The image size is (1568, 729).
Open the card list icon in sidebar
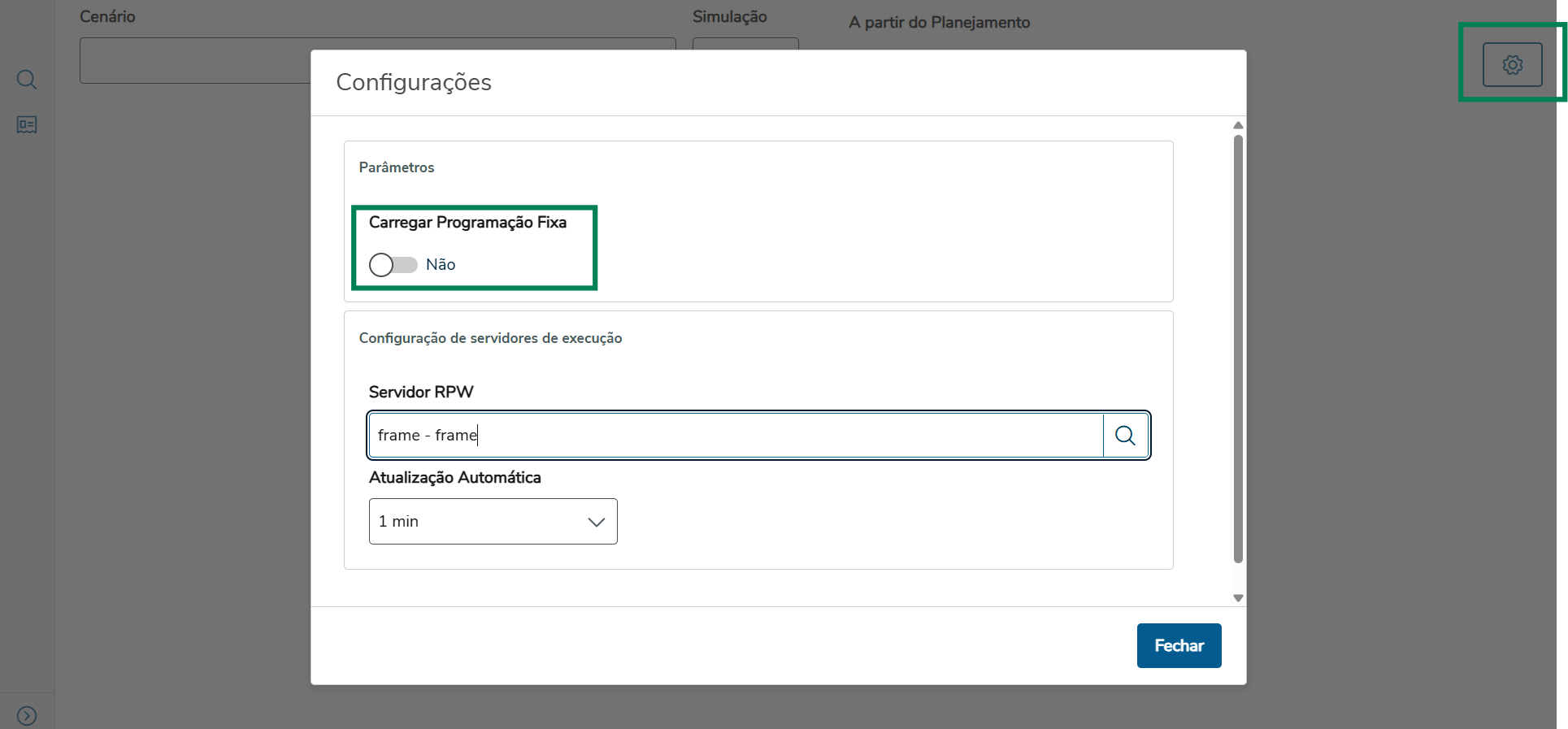click(x=27, y=125)
